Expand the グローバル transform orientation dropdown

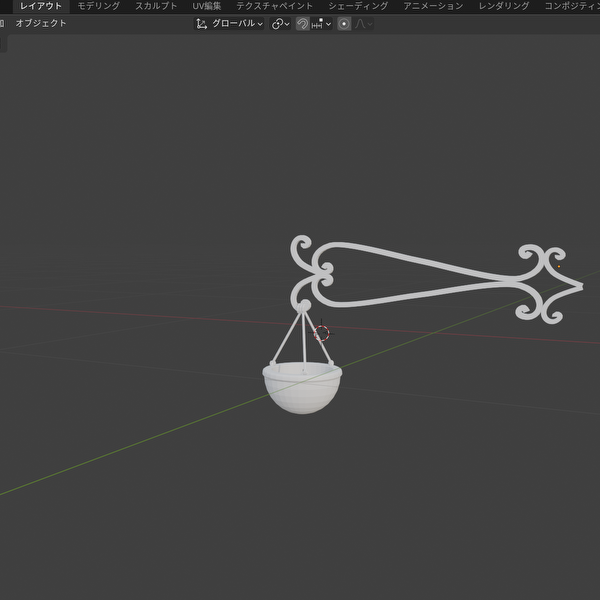[237, 23]
